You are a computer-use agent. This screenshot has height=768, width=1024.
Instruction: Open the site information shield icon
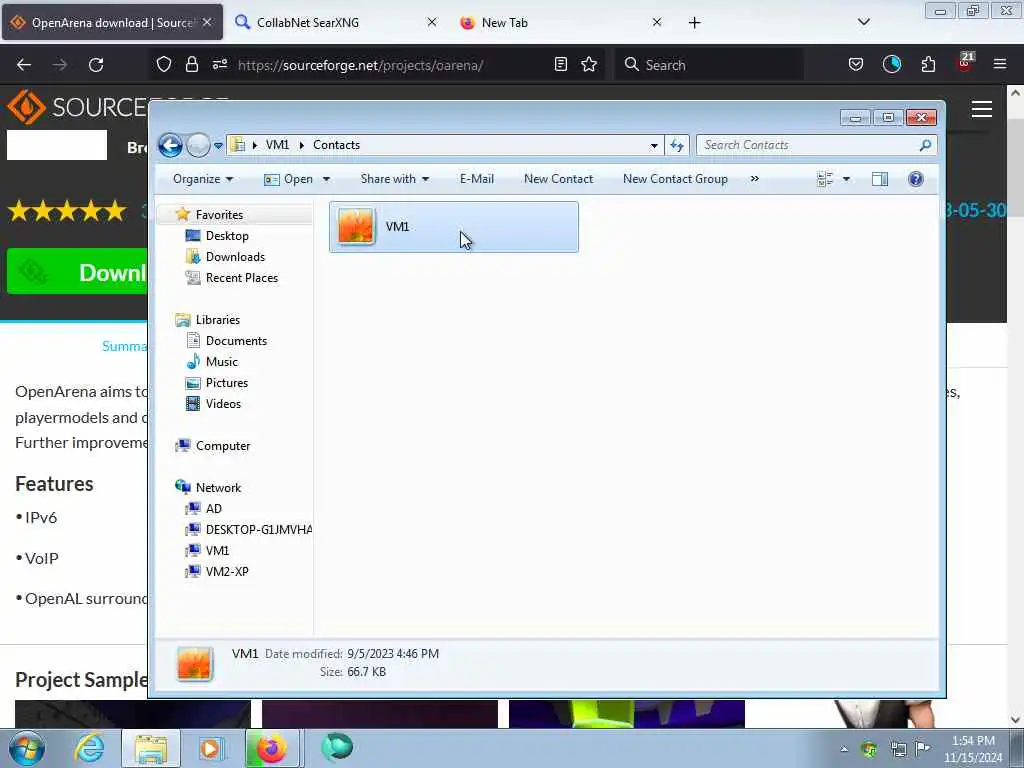164,64
